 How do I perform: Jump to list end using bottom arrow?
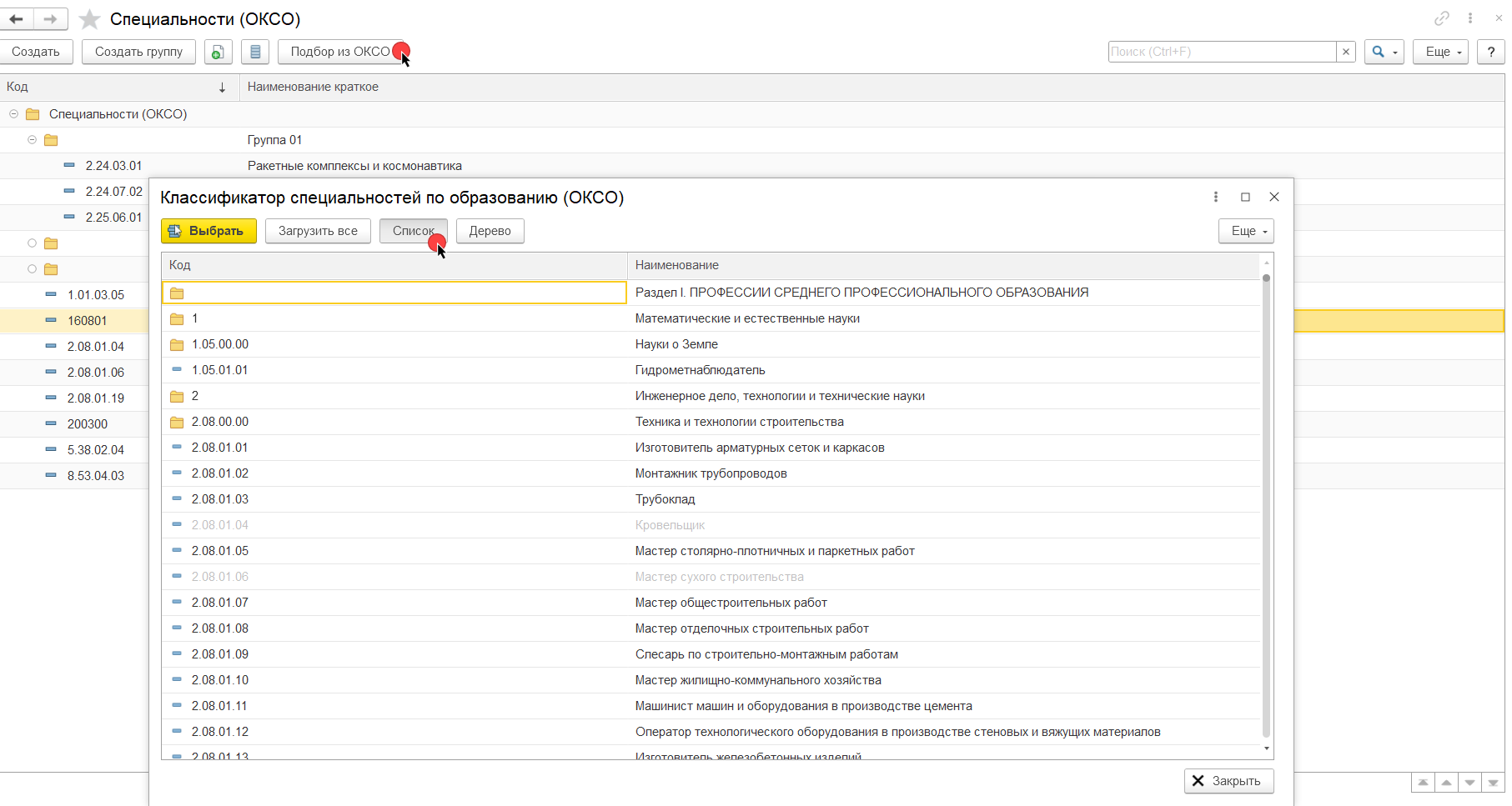tap(1493, 783)
